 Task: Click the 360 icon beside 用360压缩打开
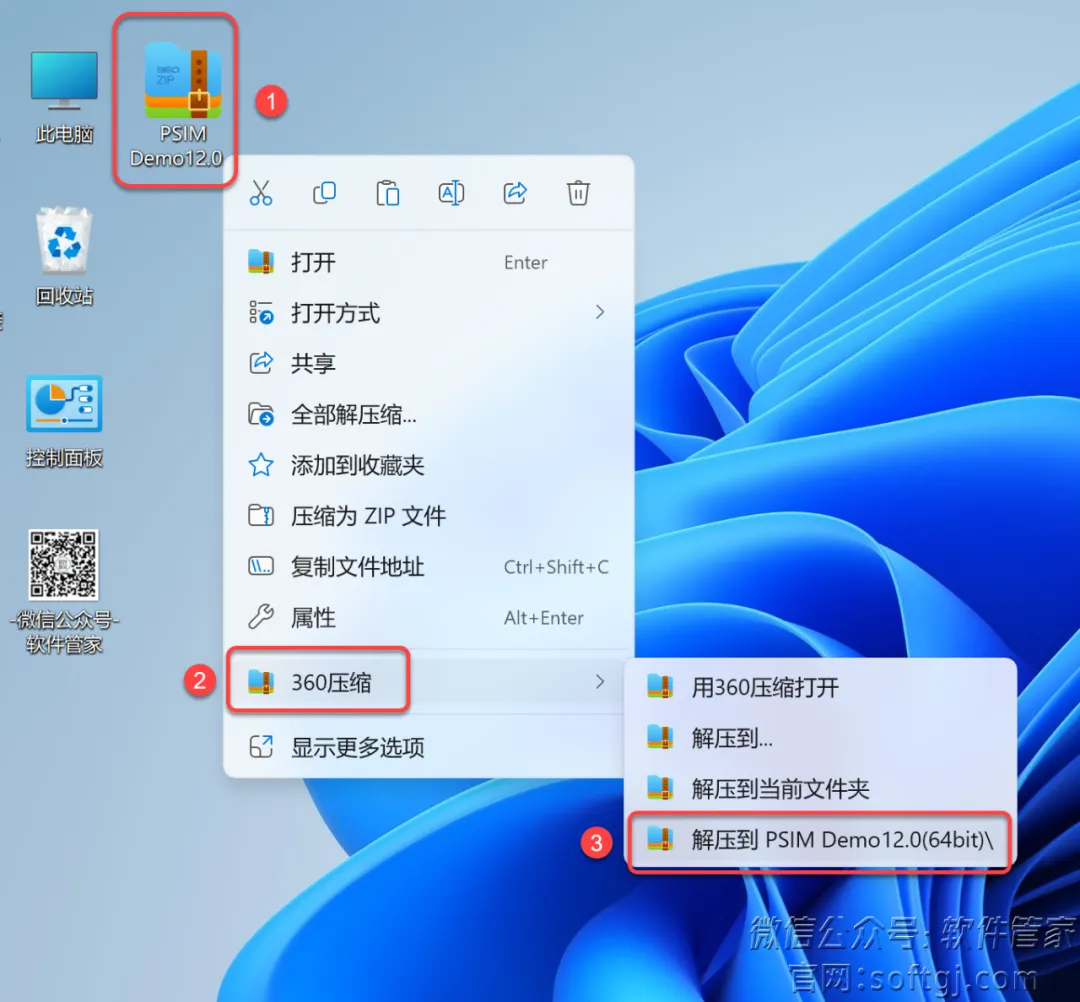(660, 687)
